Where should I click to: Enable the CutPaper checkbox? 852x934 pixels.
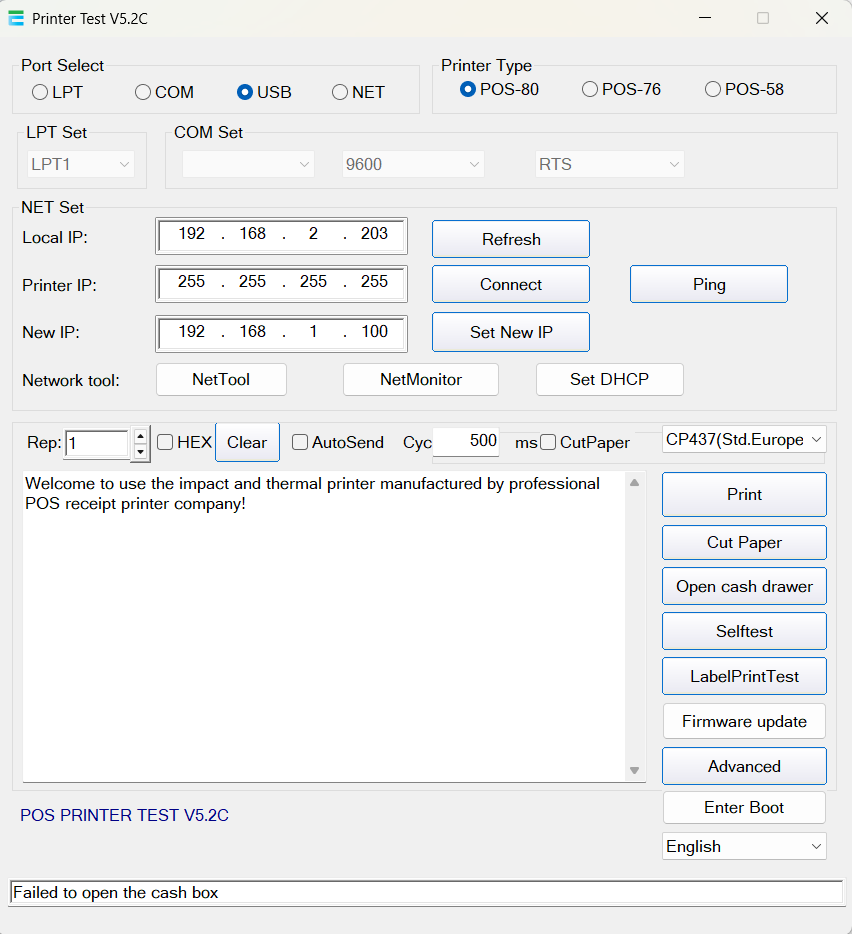(548, 442)
